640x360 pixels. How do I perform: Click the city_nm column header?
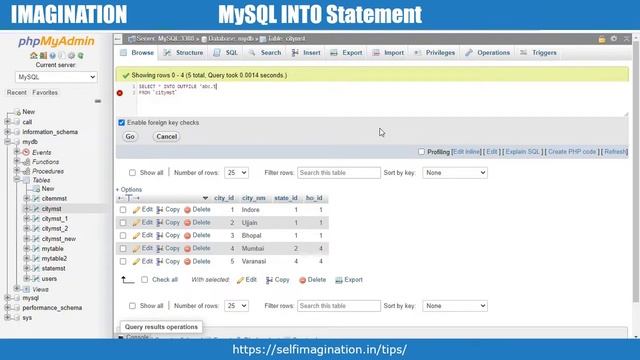click(253, 198)
